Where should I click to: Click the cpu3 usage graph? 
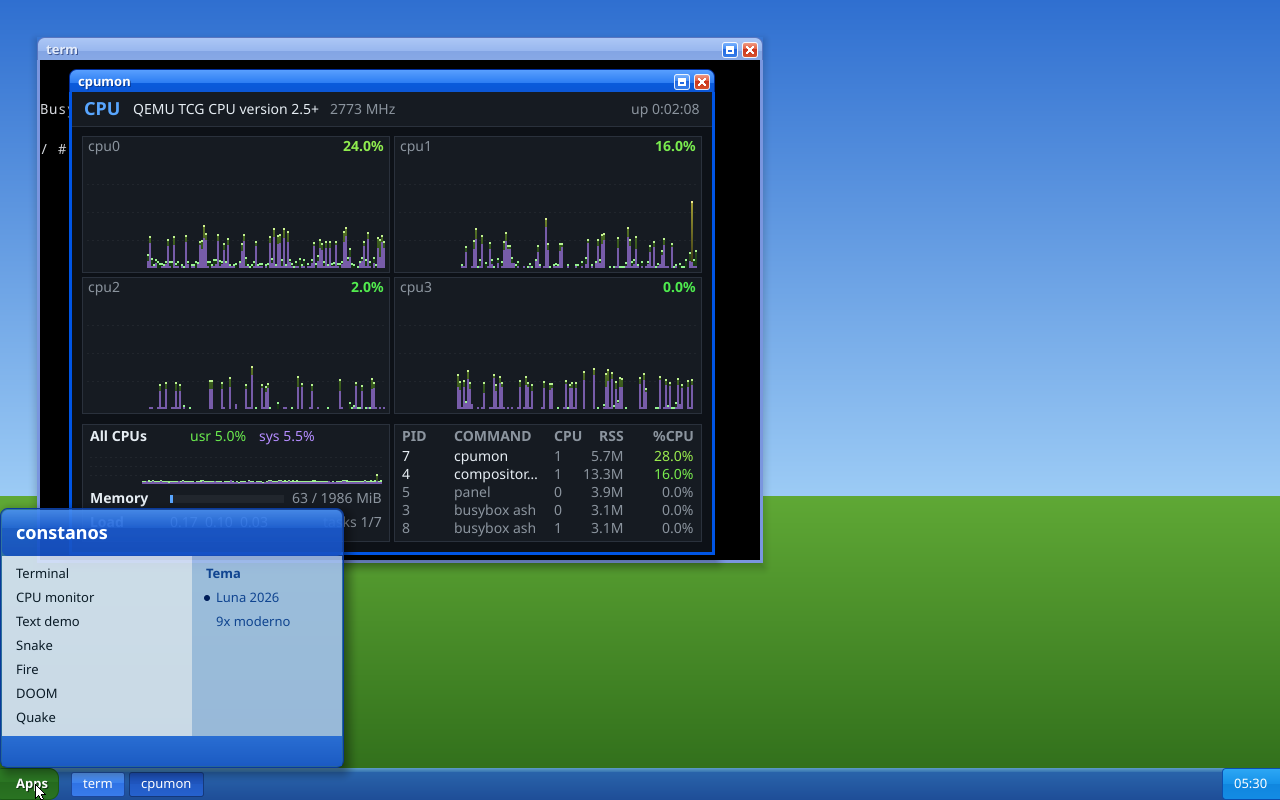click(x=548, y=345)
